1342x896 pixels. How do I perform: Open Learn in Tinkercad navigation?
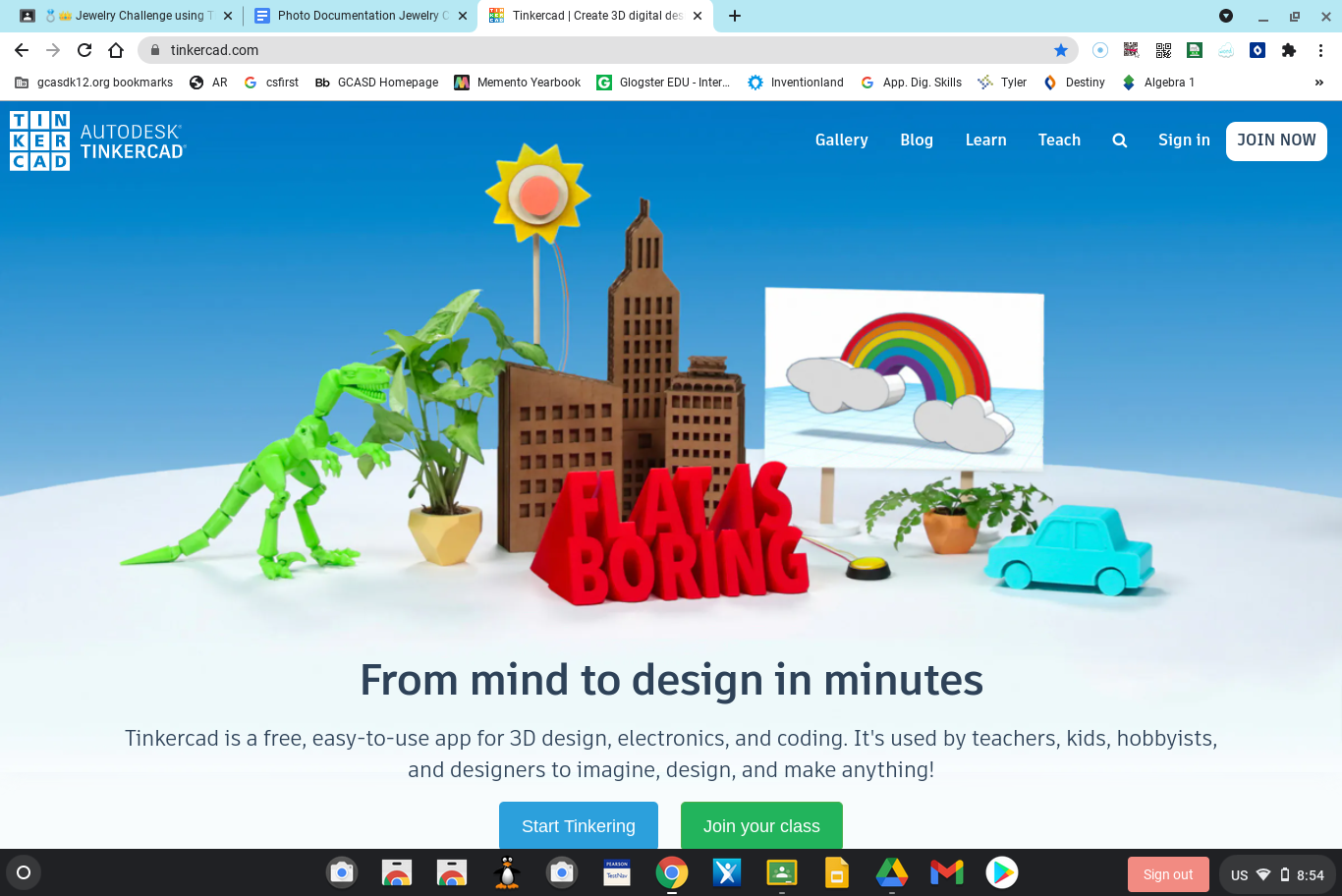(986, 140)
